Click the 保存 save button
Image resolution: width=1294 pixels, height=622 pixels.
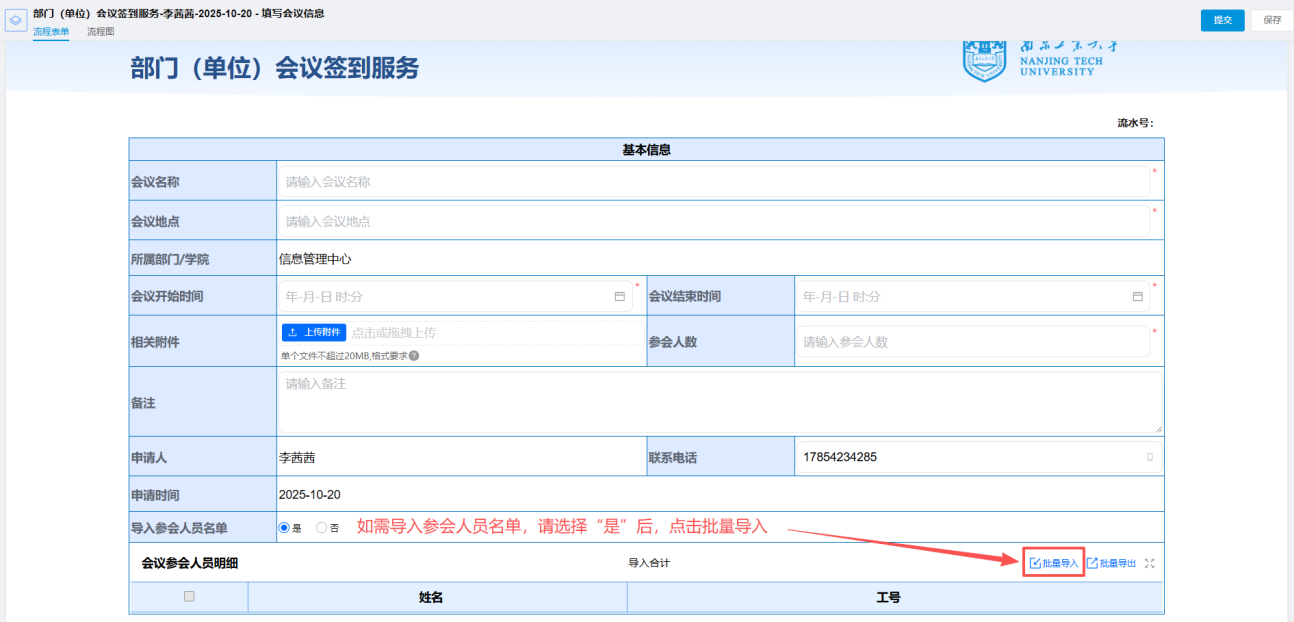pos(1271,20)
